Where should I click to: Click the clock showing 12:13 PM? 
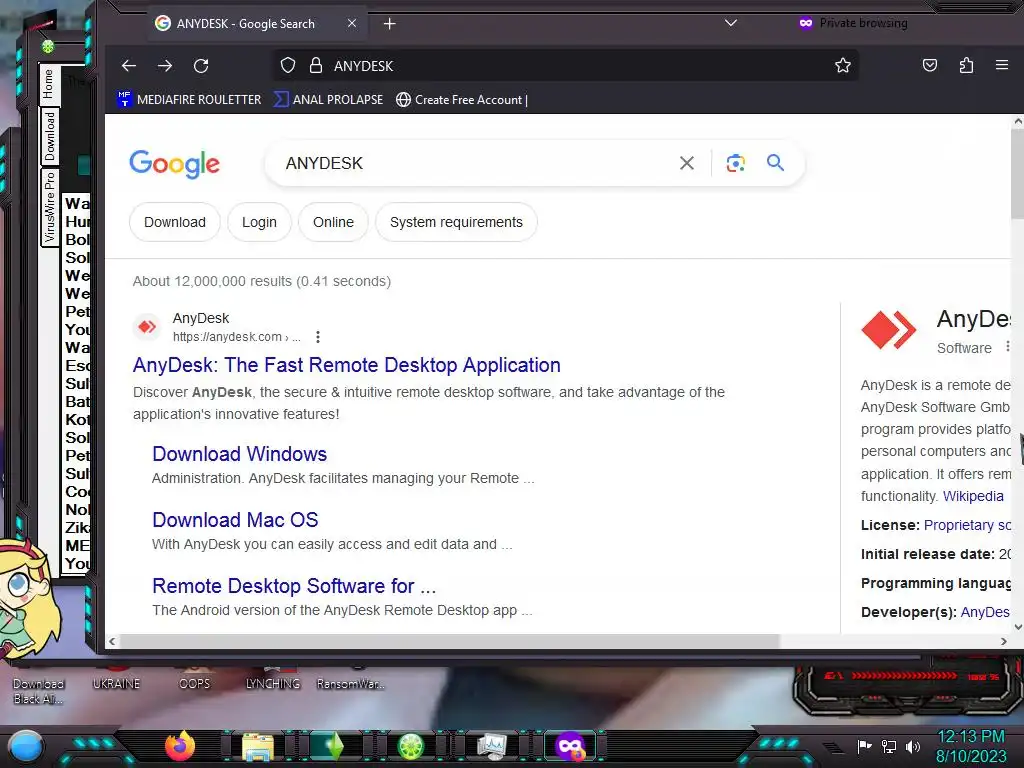(x=971, y=737)
